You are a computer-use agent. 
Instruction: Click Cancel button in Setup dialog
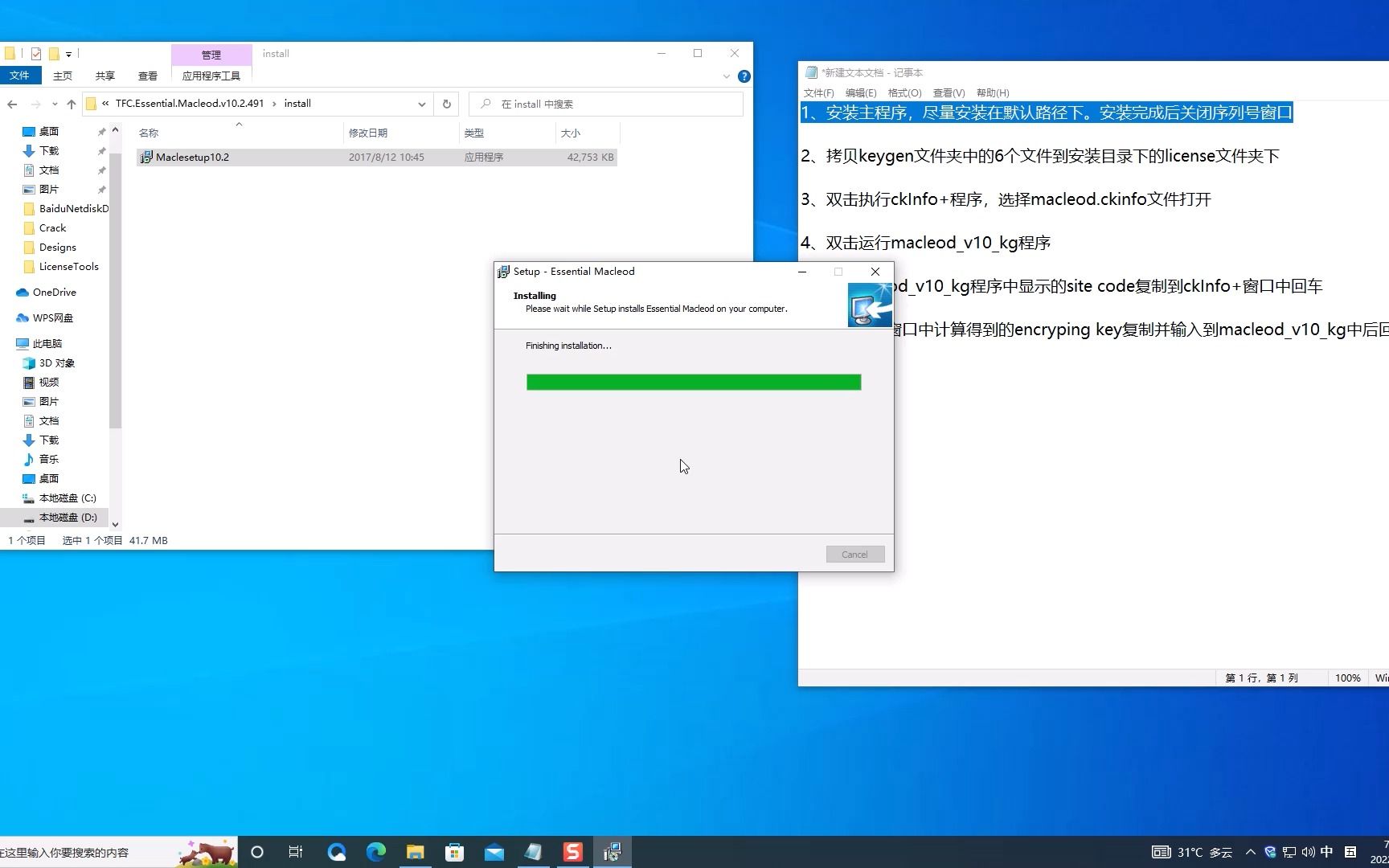pos(855,555)
